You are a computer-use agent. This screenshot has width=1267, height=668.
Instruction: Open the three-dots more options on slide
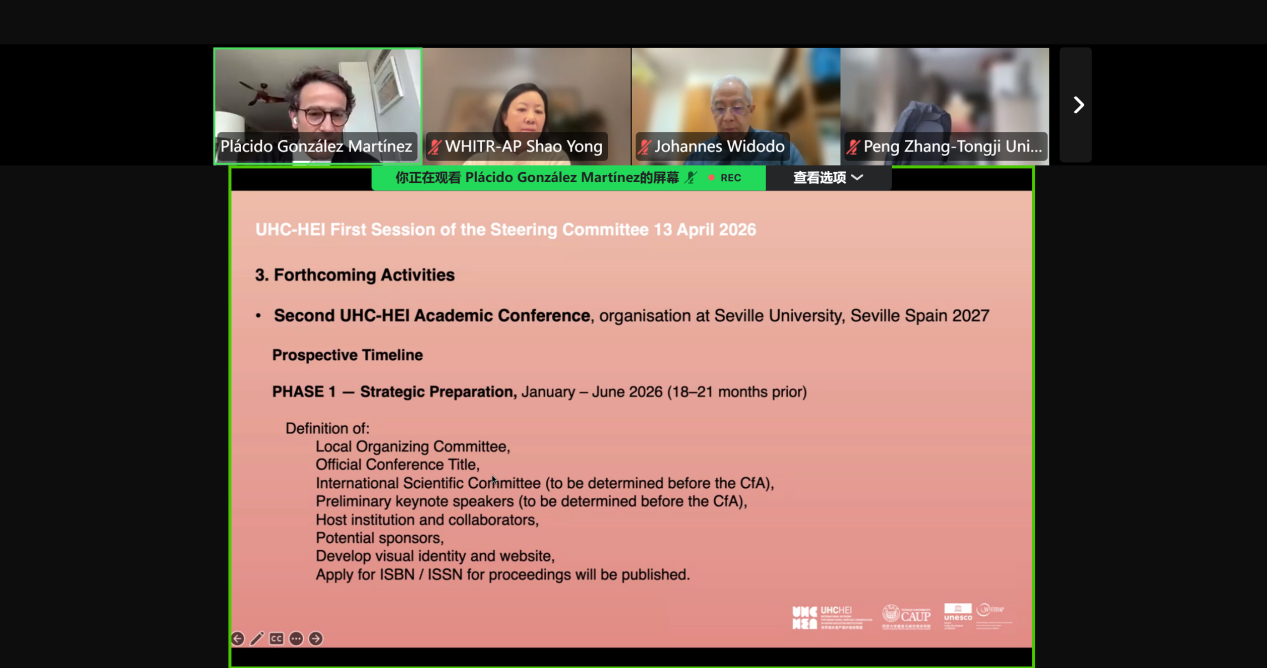(296, 638)
